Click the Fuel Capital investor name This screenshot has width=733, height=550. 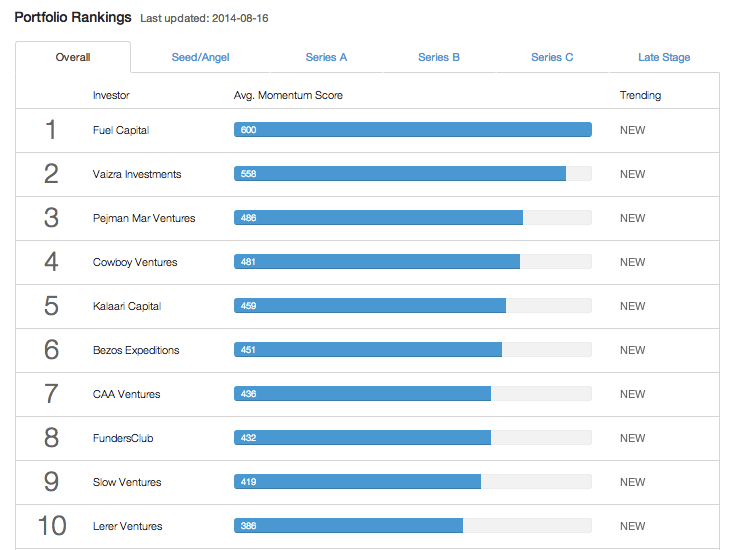coord(121,130)
